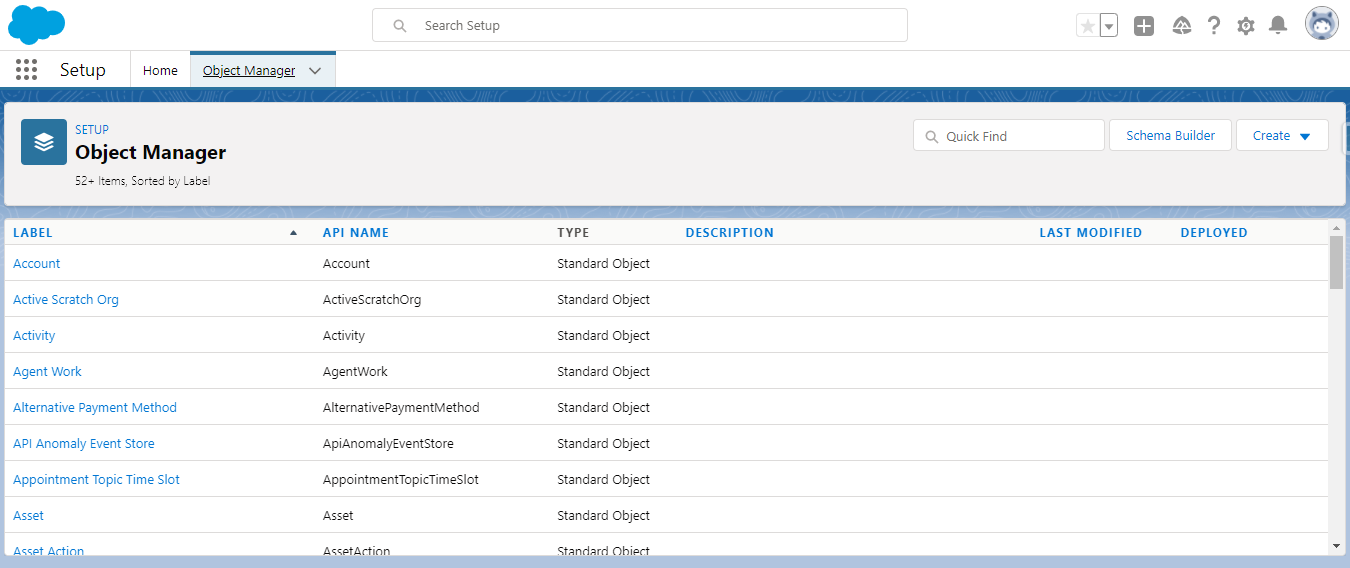This screenshot has width=1350, height=568.
Task: Click the Salesforce cloud logo
Action: click(x=37, y=25)
